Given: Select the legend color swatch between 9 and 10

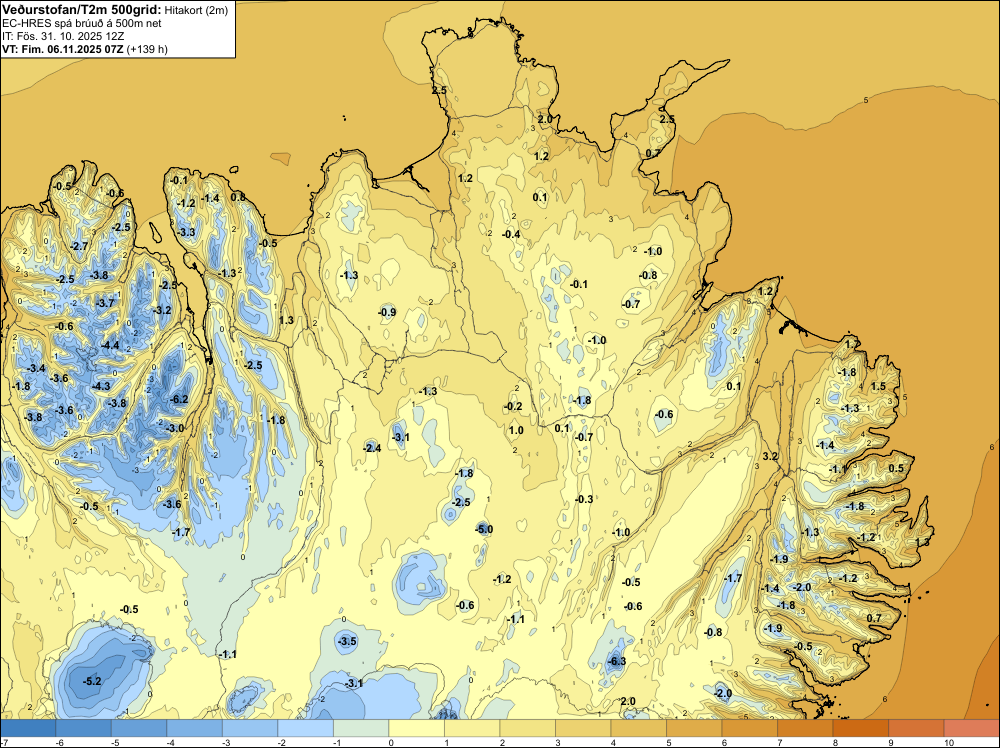Looking at the screenshot, I should [x=916, y=728].
